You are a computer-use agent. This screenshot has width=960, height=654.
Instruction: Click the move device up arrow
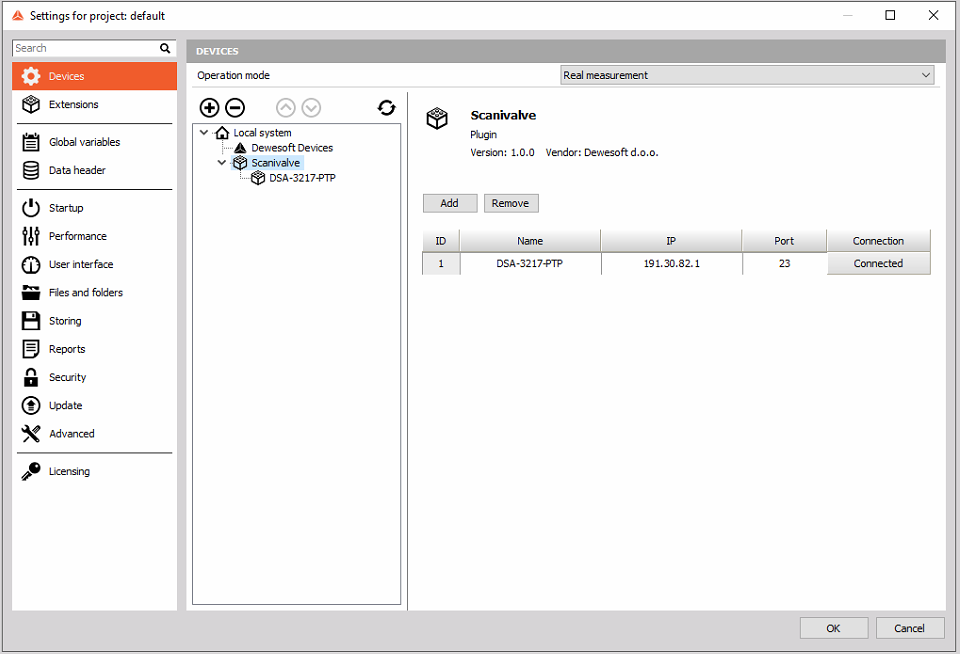click(285, 108)
